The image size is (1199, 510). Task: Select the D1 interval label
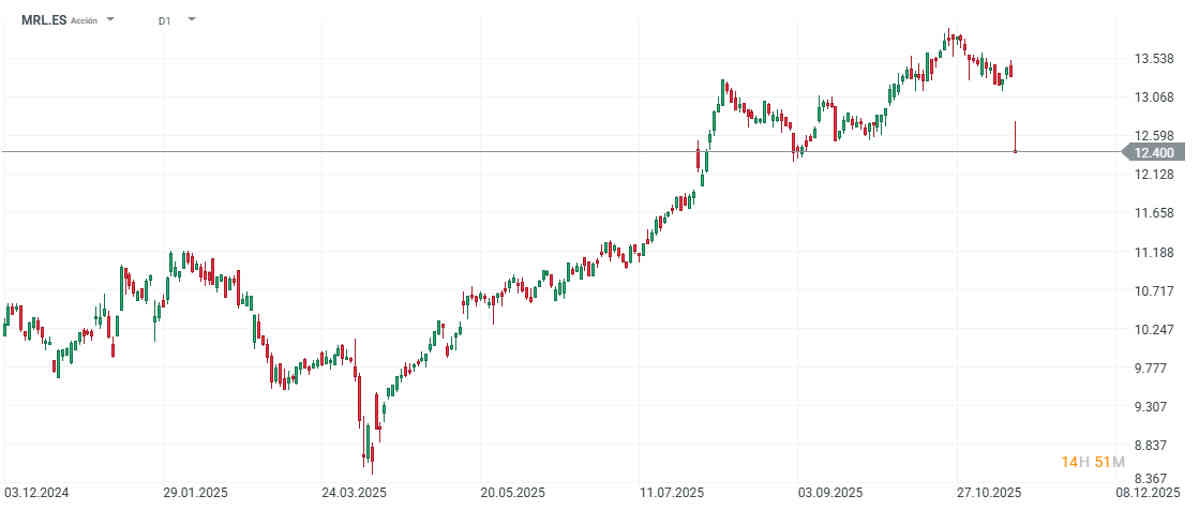coord(164,20)
